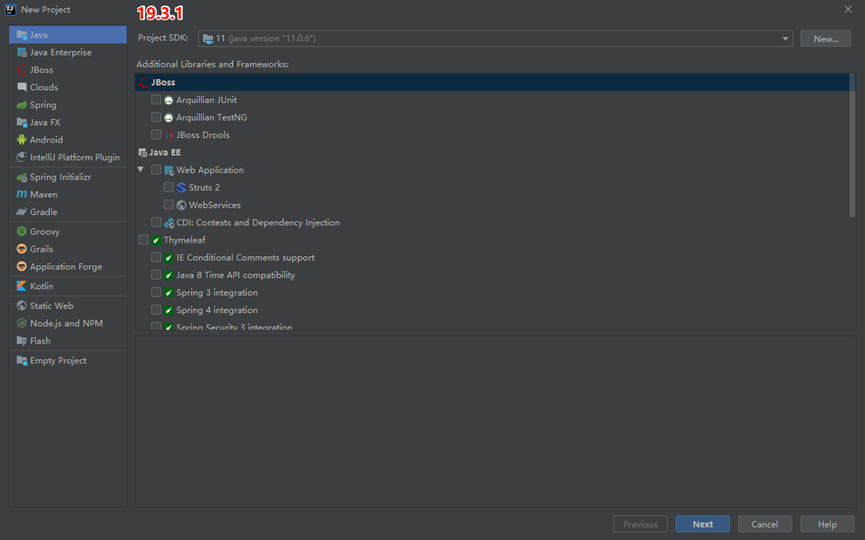Select the Java project type icon

click(x=22, y=35)
